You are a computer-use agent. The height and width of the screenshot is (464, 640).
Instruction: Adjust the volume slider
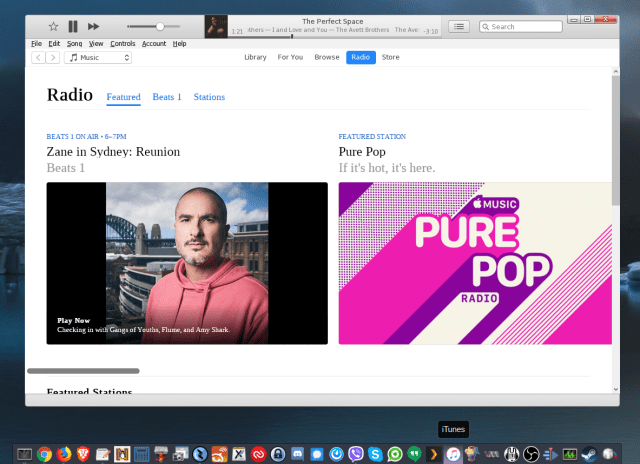(x=160, y=26)
